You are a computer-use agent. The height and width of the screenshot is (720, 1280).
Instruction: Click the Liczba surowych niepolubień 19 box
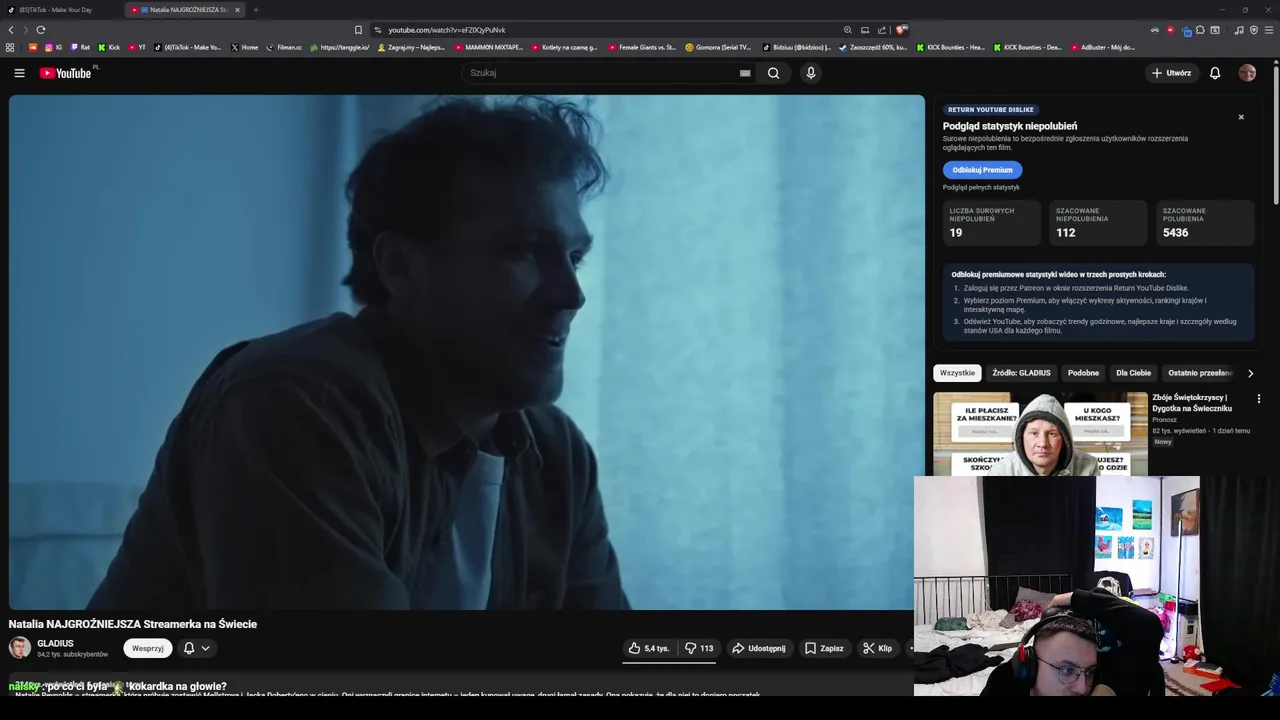click(x=992, y=223)
